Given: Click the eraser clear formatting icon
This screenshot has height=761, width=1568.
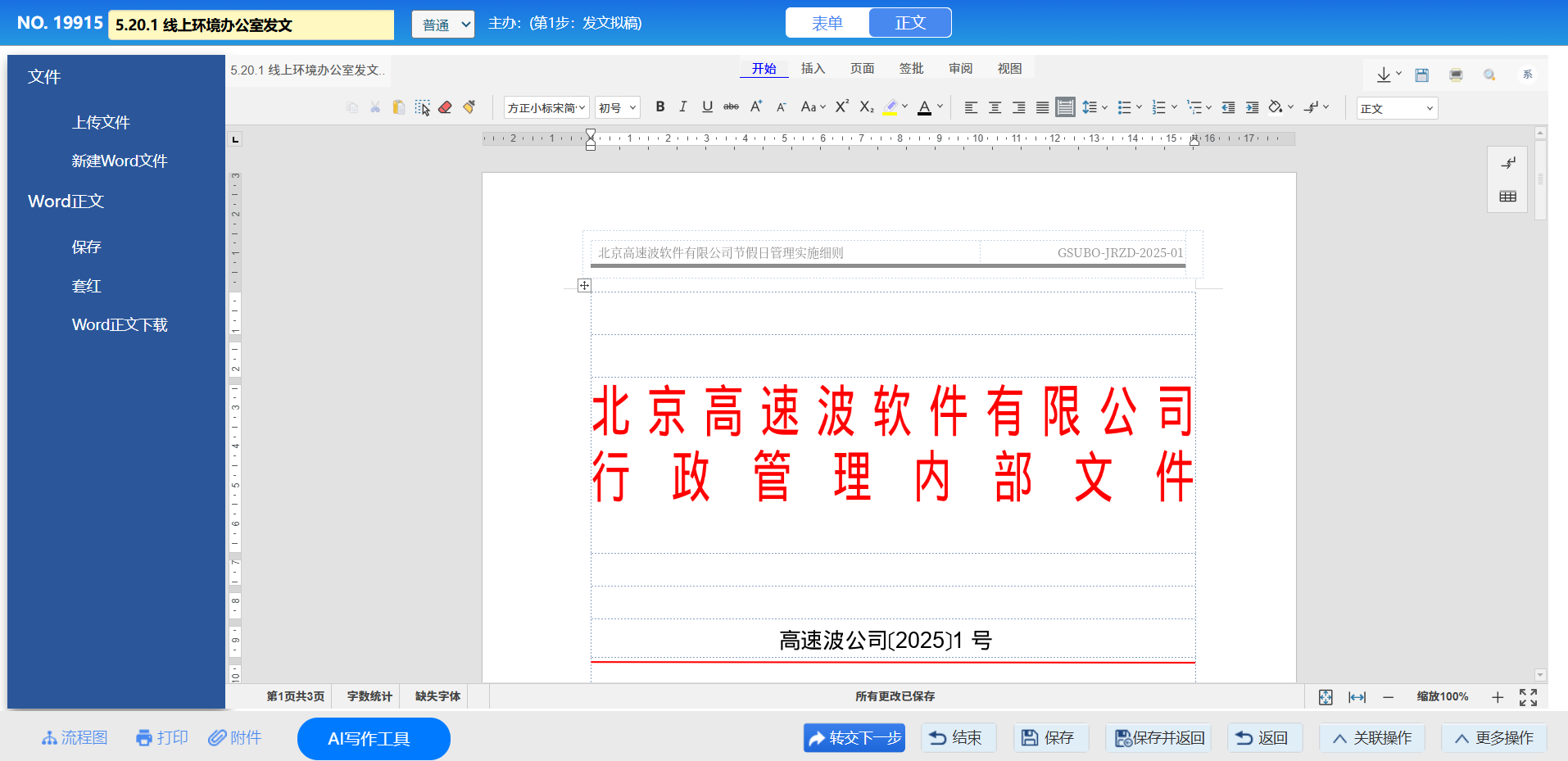Looking at the screenshot, I should click(445, 107).
